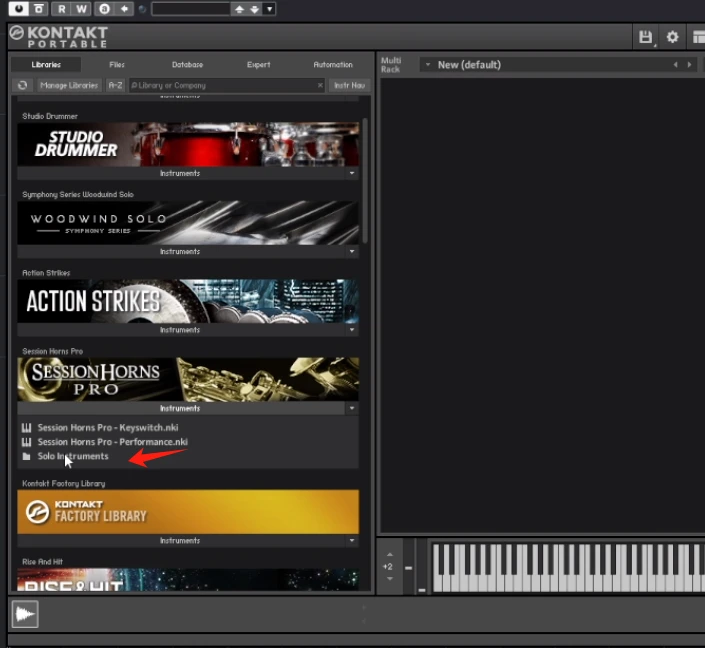Viewport: 705px width, 648px height.
Task: Click the Rise And Hit library banner
Action: tap(188, 580)
